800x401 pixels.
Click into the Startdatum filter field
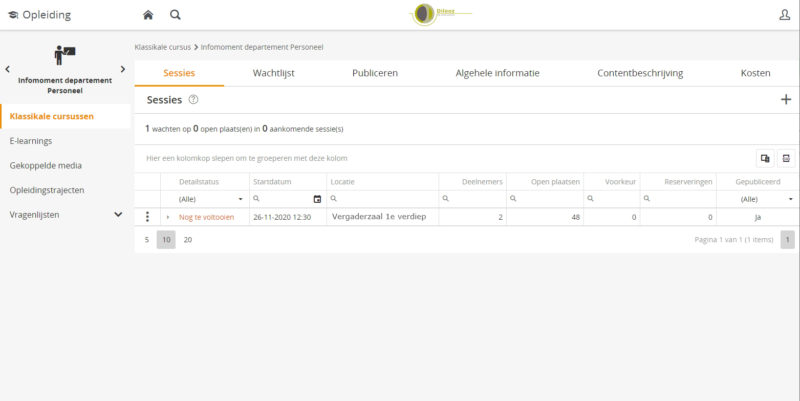[x=286, y=199]
